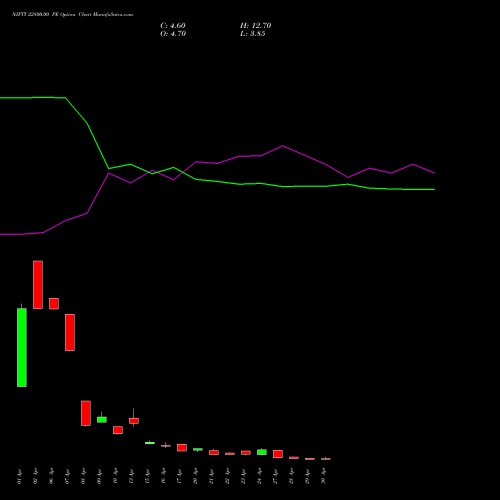Click the red candle for 17 Apr
The image size is (500, 500).
pyautogui.click(x=182, y=448)
